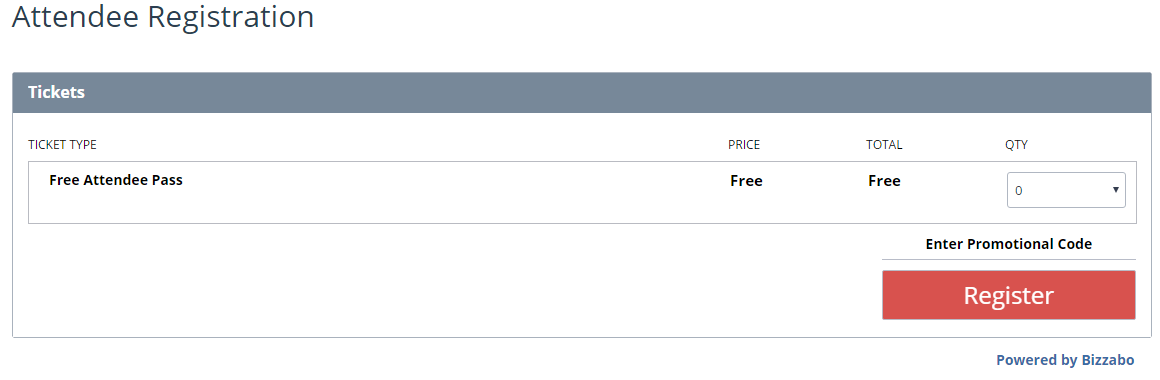Click the Free value under TOTAL
Screen dimensions: 1160x380
[x=884, y=181]
